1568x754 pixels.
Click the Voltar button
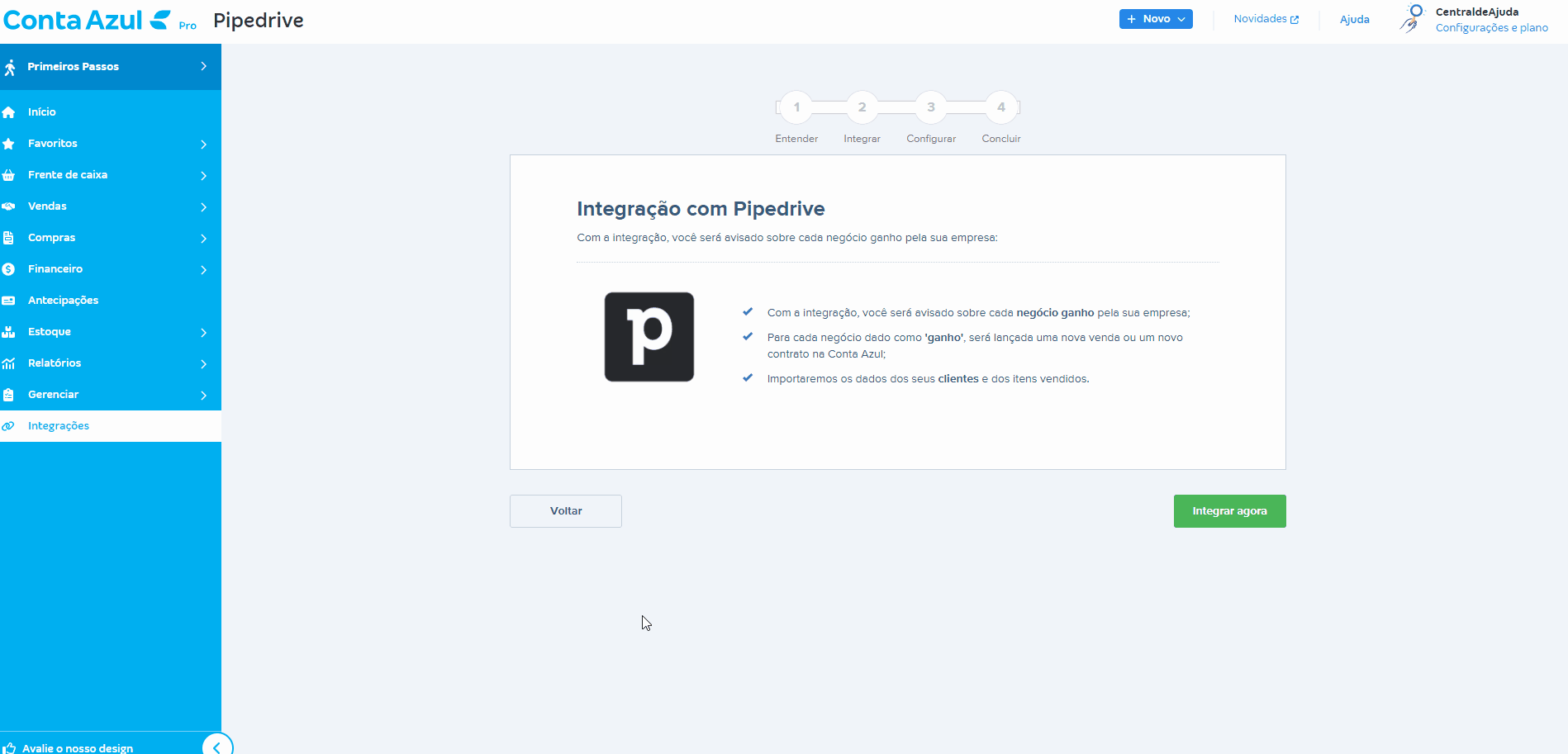coord(566,511)
